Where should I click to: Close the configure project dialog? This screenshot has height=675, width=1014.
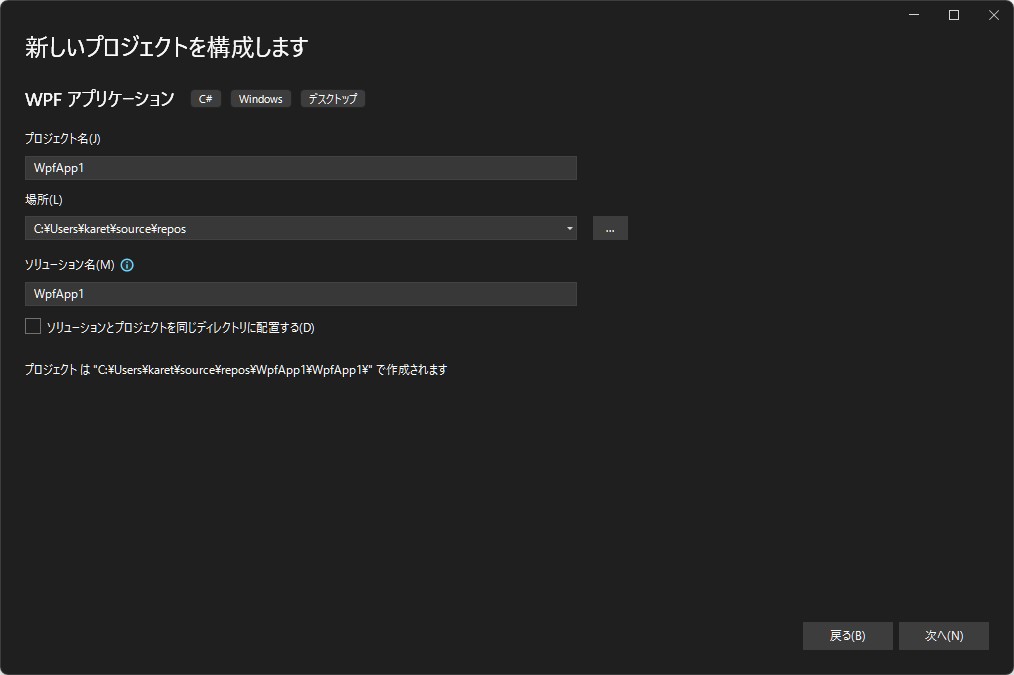[994, 15]
